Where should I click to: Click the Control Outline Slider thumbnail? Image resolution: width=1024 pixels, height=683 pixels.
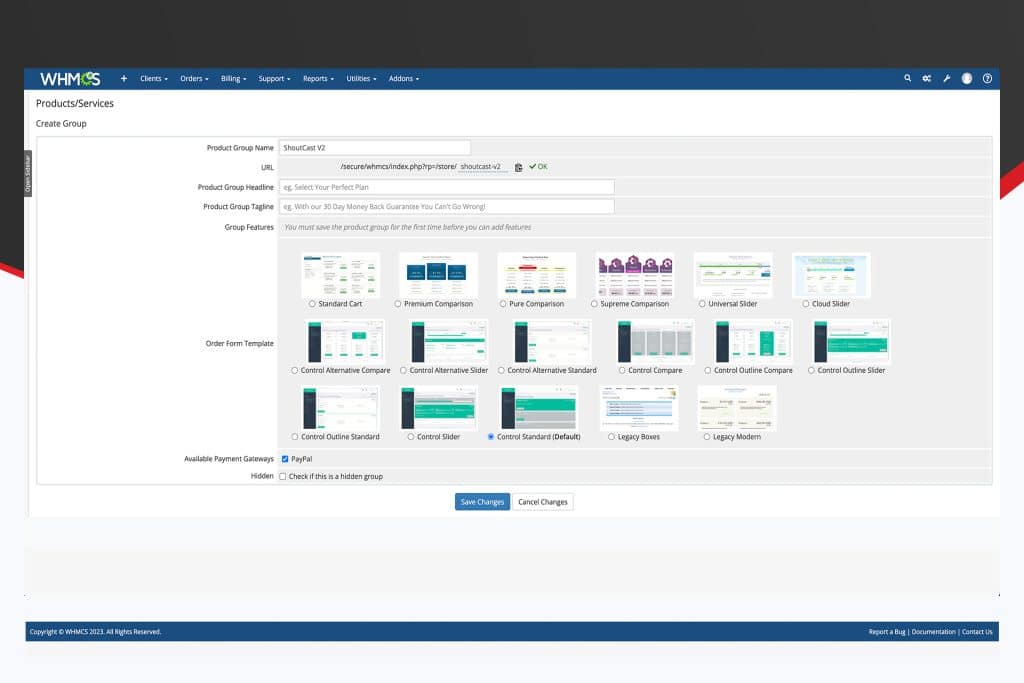pos(851,342)
